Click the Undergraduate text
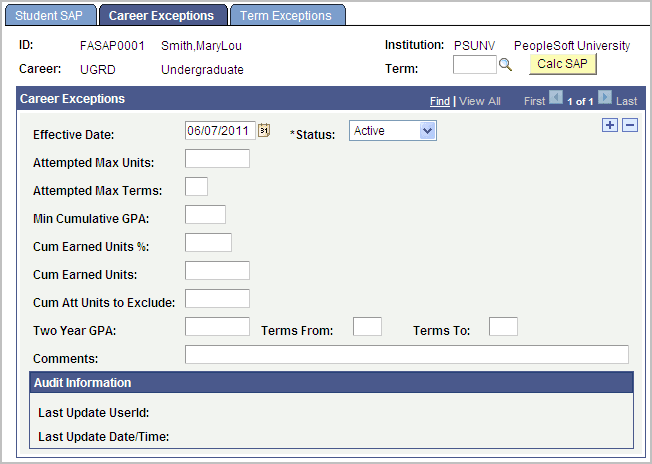Image resolution: width=652 pixels, height=464 pixels. 202,69
